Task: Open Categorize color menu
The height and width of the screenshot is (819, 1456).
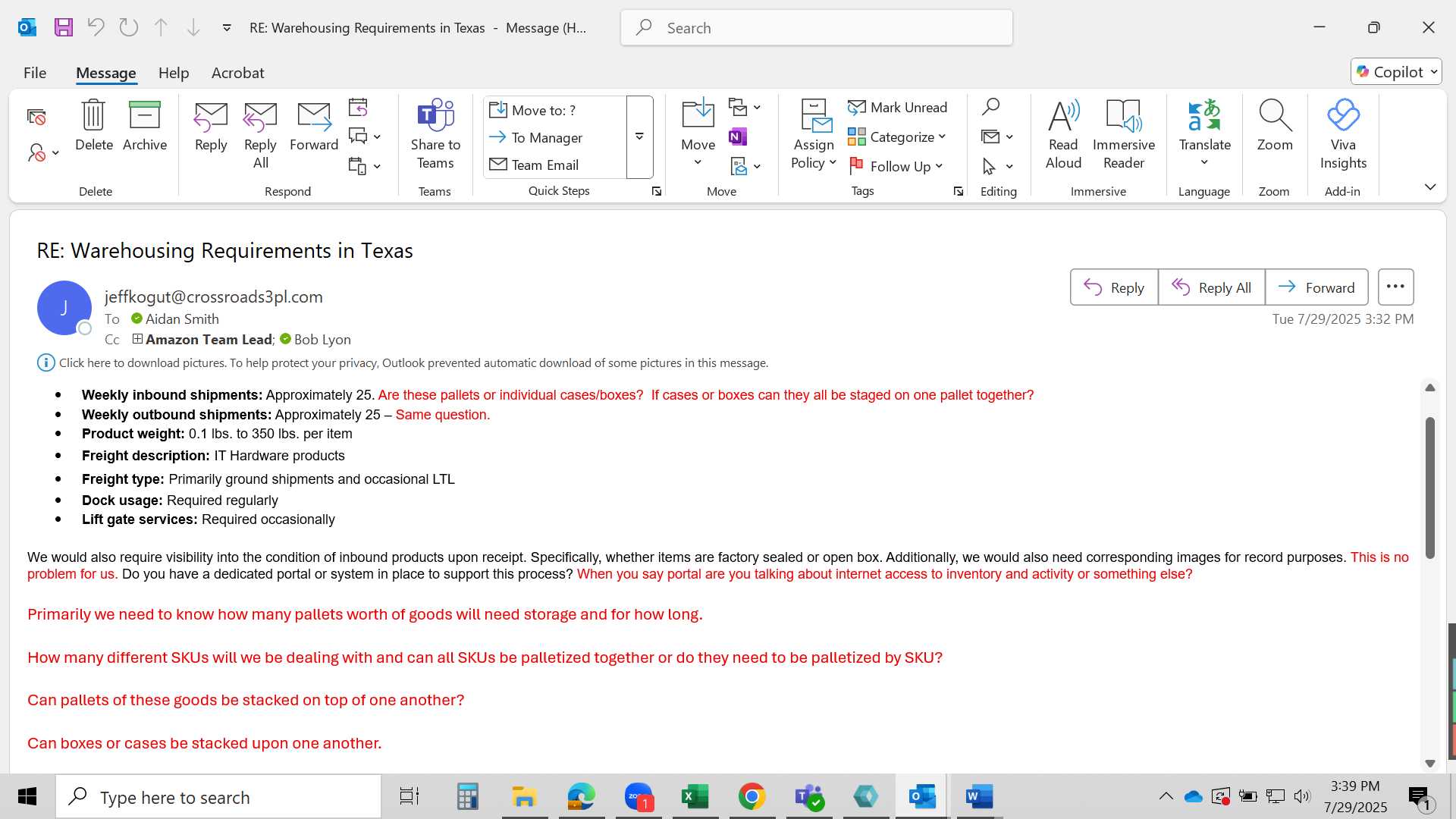Action: click(x=897, y=136)
